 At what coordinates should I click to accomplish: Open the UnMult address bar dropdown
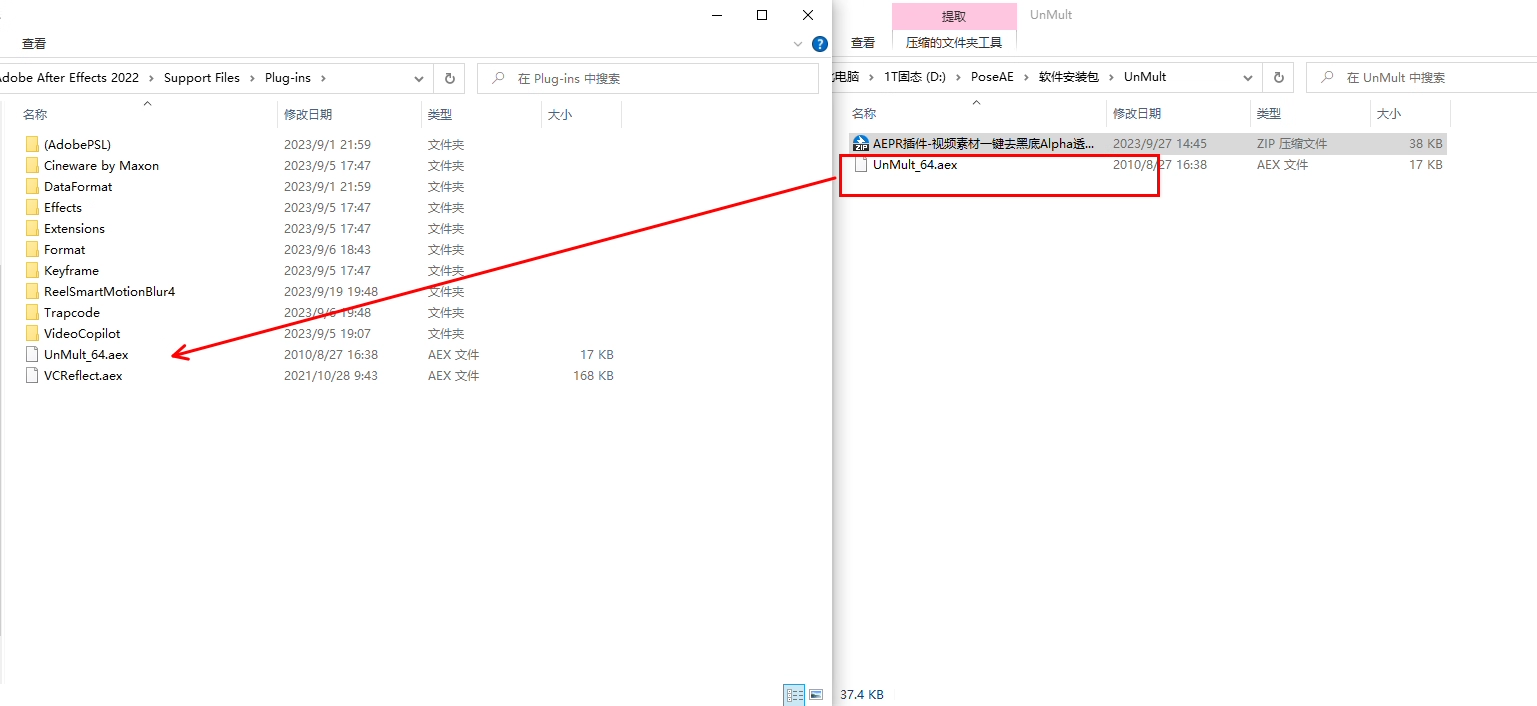click(1247, 77)
